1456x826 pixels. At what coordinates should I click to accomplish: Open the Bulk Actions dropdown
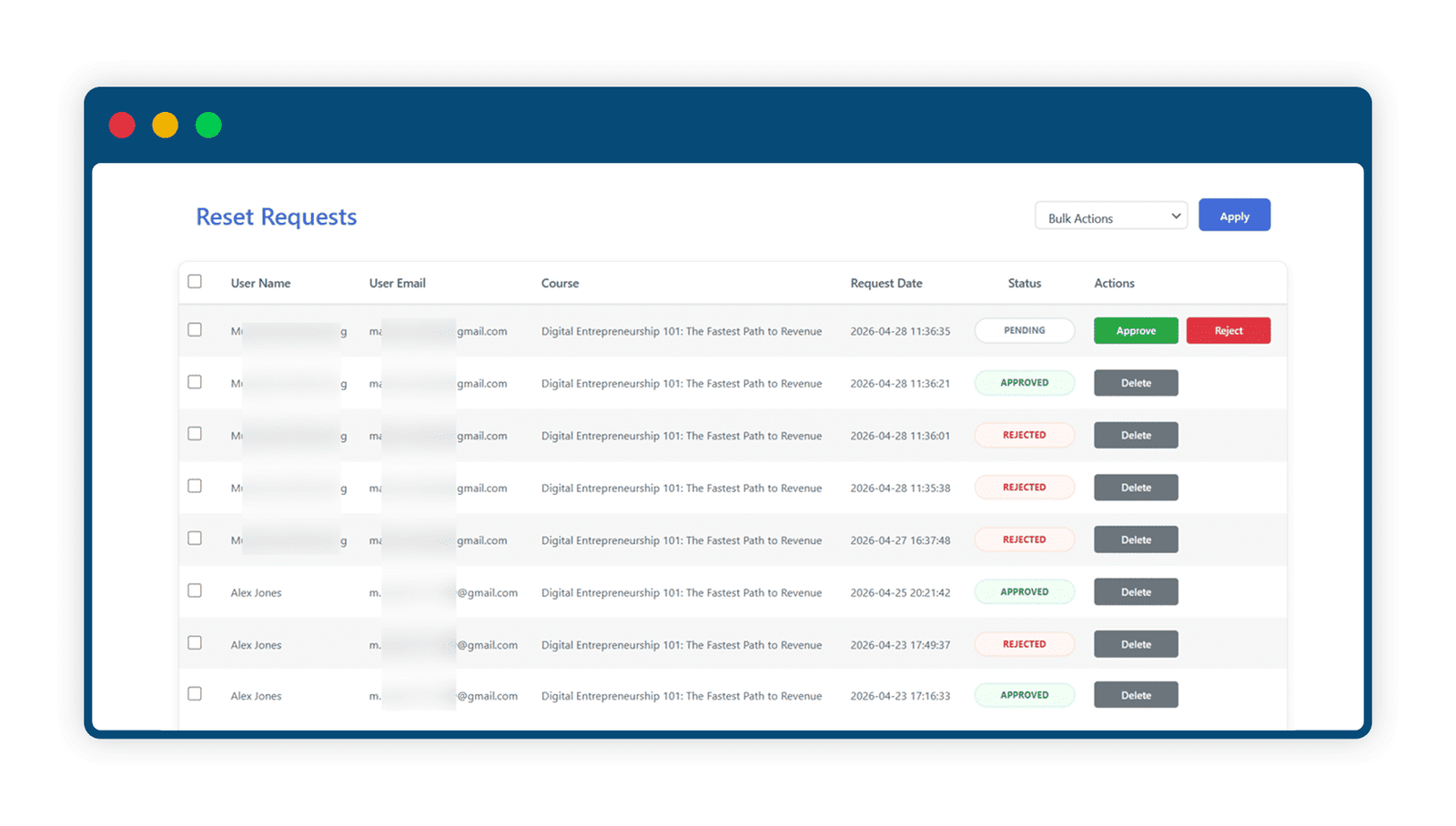[1111, 216]
